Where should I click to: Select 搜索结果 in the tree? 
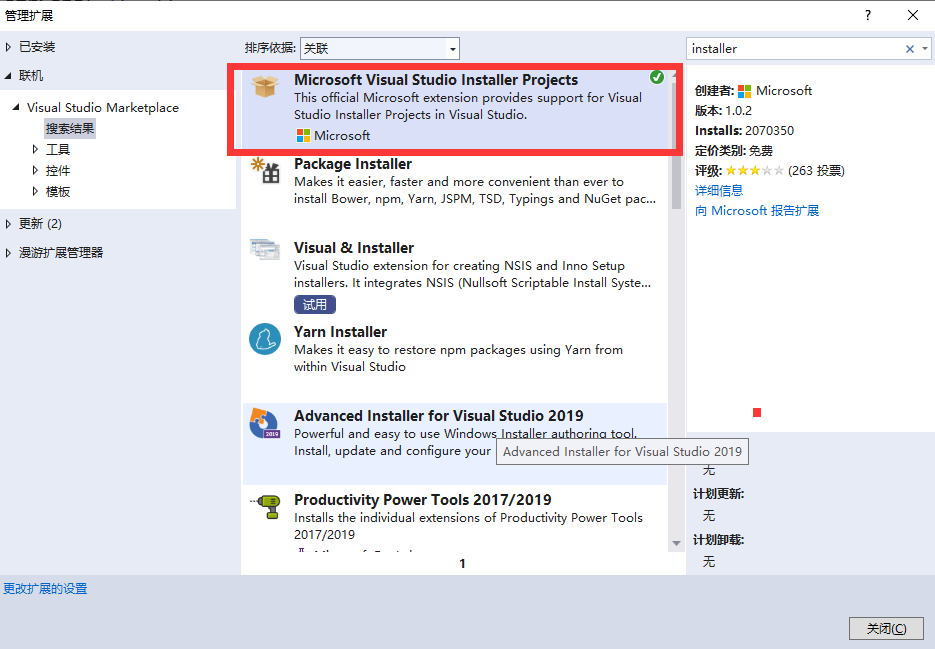point(70,128)
